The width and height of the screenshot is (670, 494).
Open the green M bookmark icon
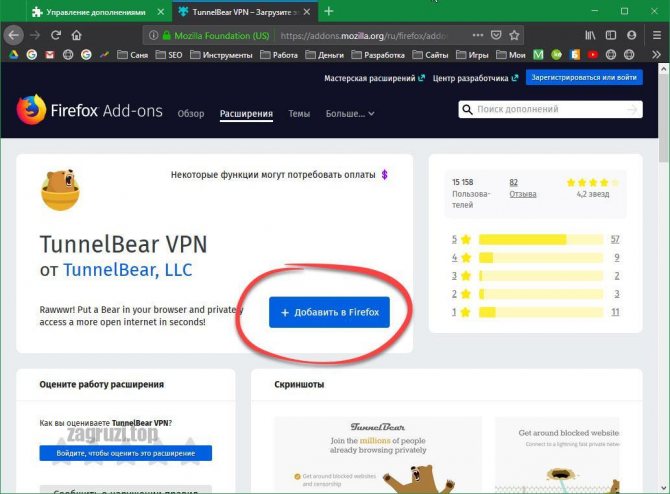pyautogui.click(x=538, y=55)
